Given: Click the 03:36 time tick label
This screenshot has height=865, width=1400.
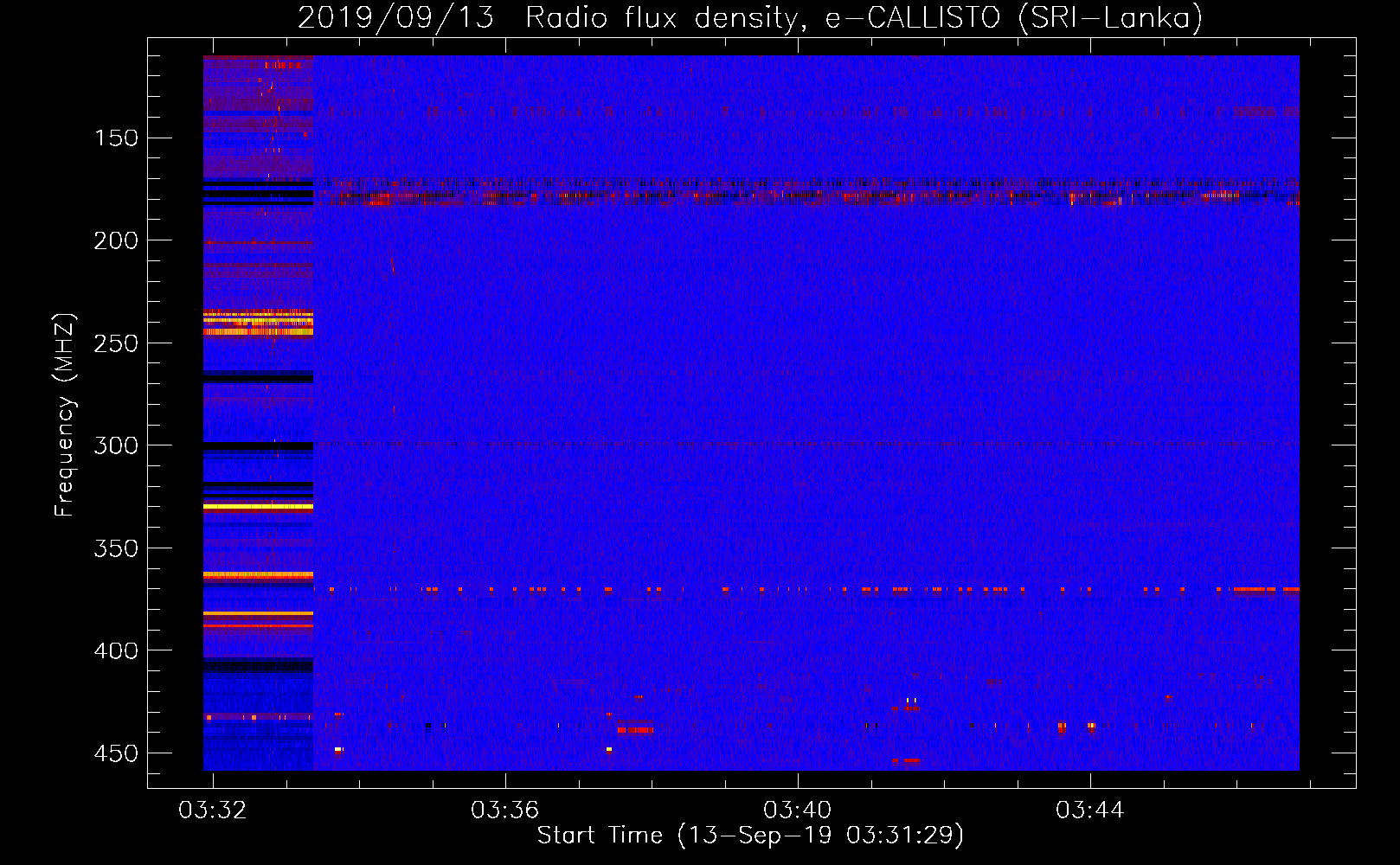Looking at the screenshot, I should click(x=505, y=811).
